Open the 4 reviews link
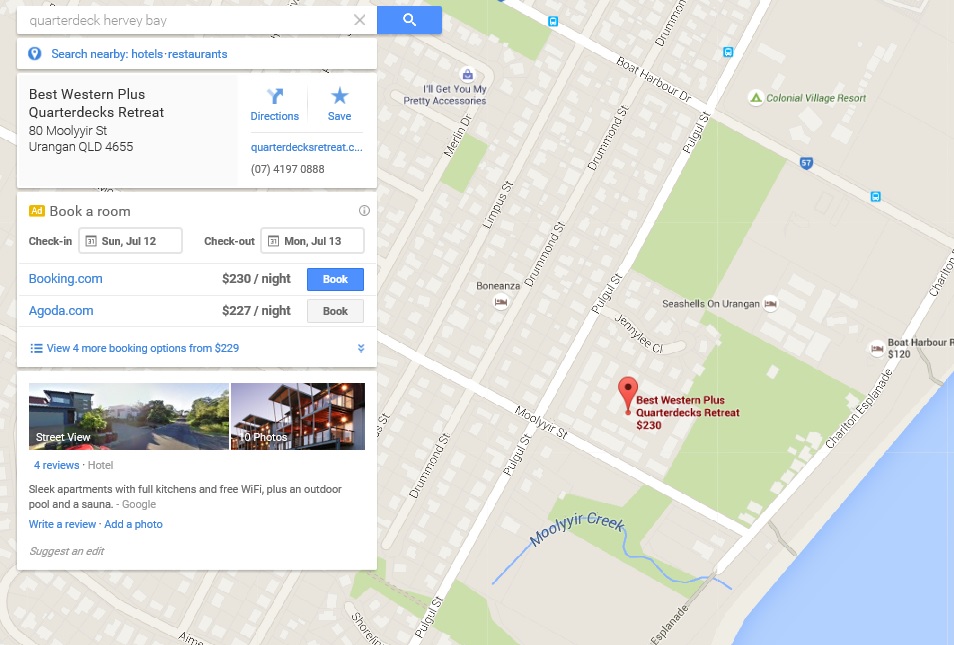954x645 pixels. (57, 465)
